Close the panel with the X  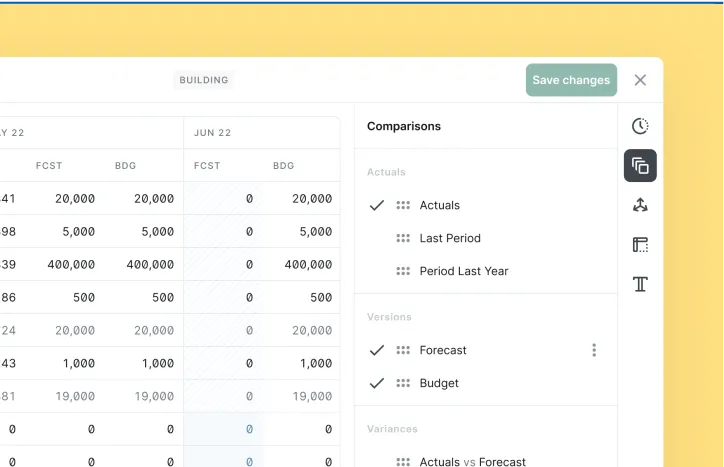pyautogui.click(x=640, y=80)
